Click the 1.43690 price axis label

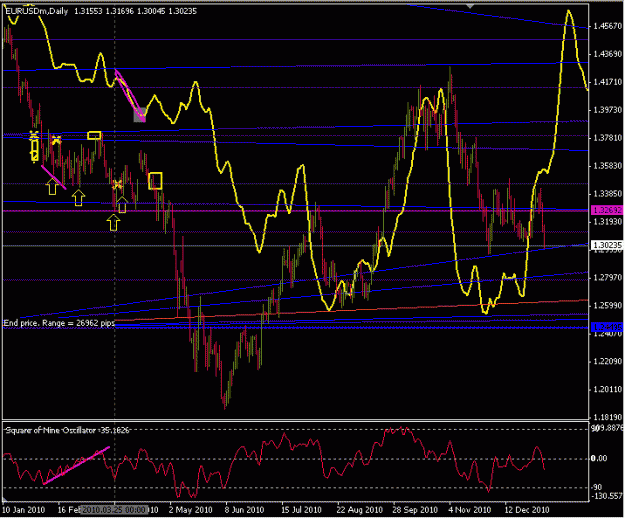point(607,54)
